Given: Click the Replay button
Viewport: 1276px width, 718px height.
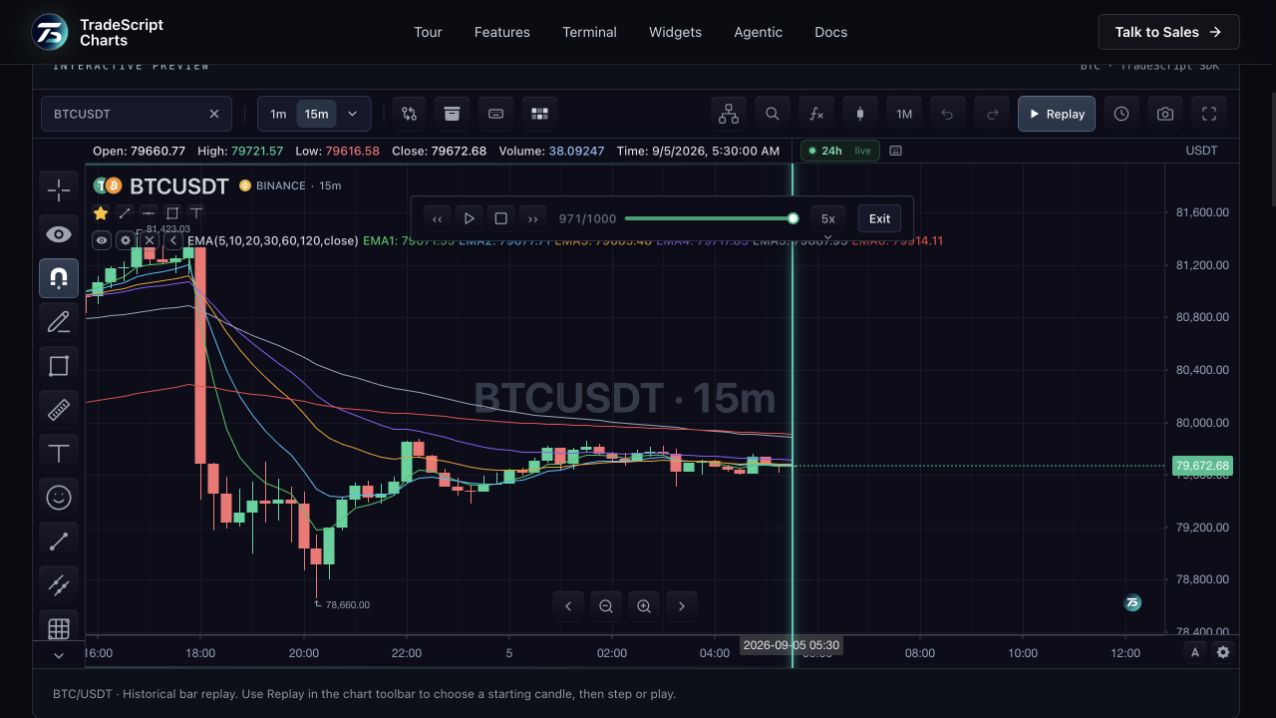Looking at the screenshot, I should tap(1057, 114).
